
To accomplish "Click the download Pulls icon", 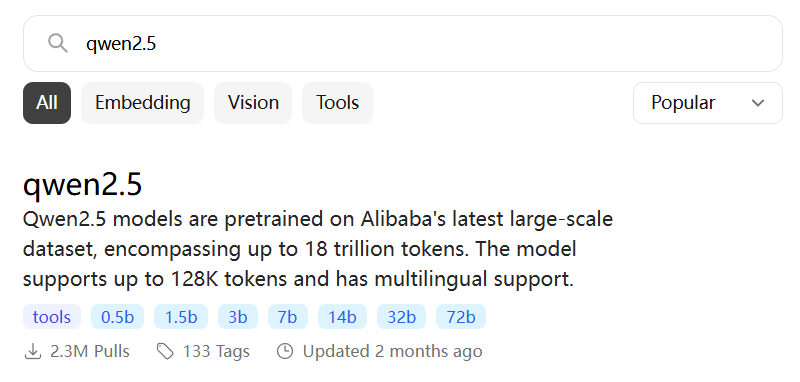I will pos(33,351).
